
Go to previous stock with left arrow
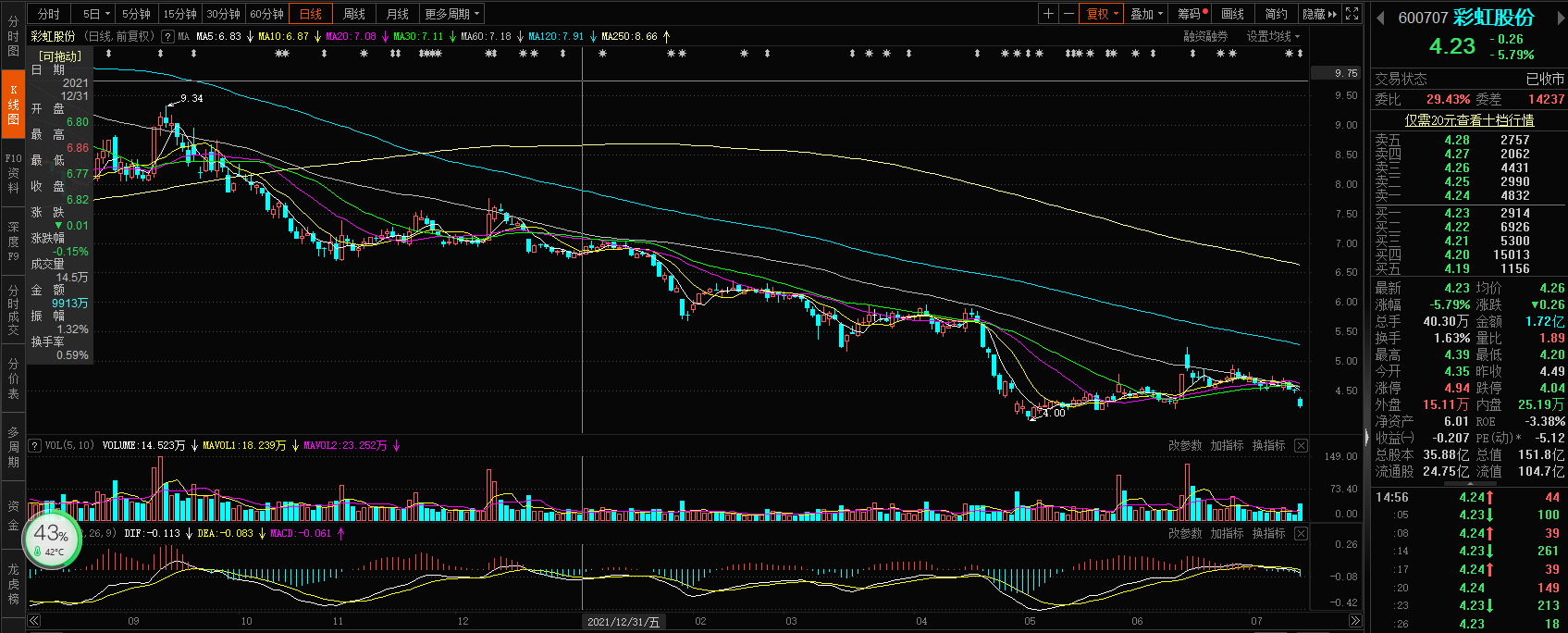coord(1379,19)
